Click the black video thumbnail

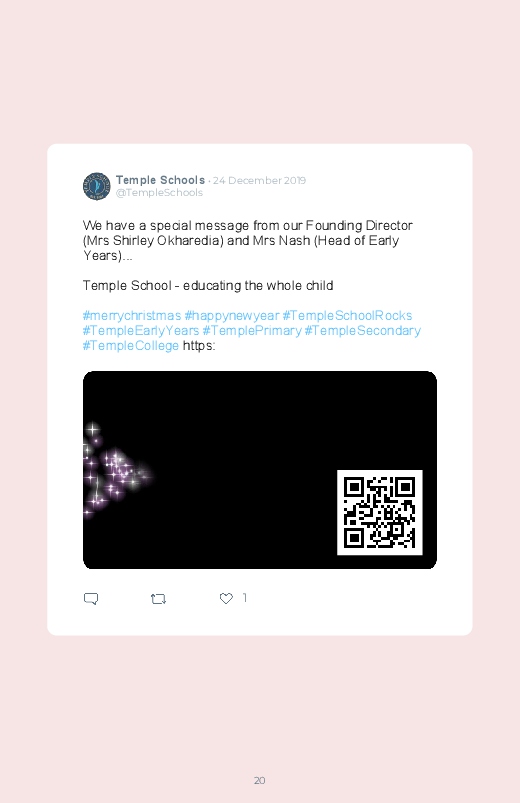[260, 470]
